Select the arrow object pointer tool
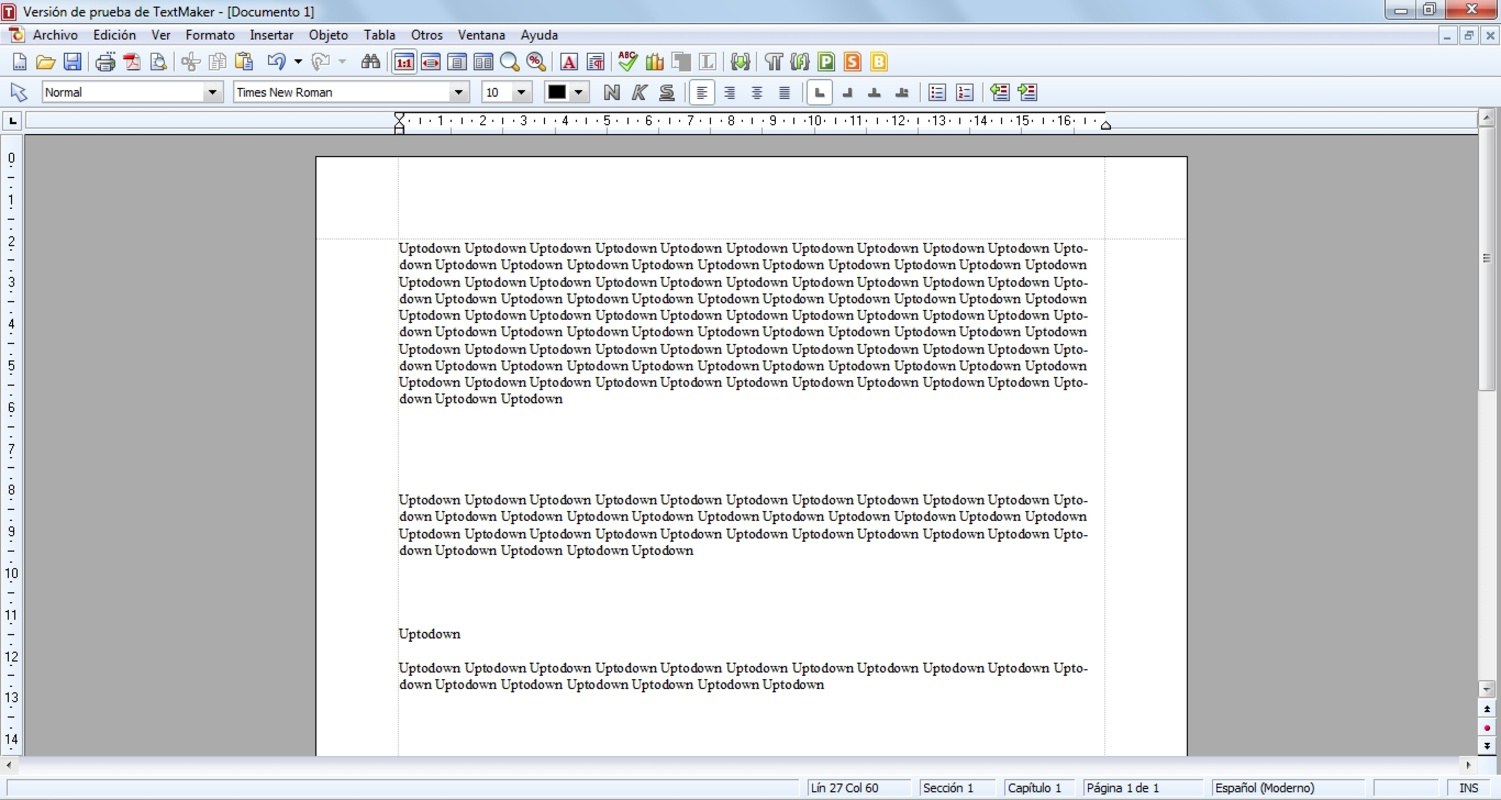The image size is (1501, 800). [18, 92]
